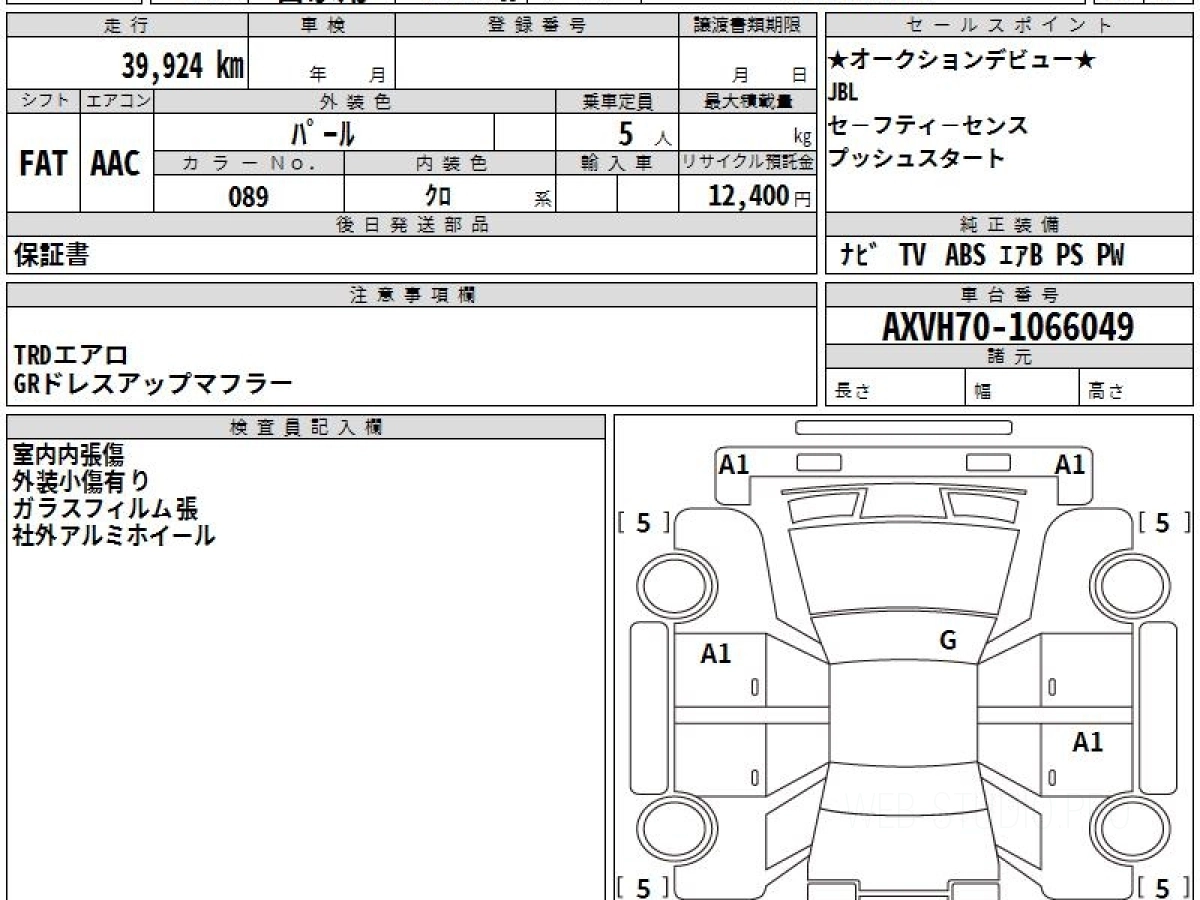The image size is (1200, 900).
Task: Select the 幅 dimension cell
Action: 1022,388
